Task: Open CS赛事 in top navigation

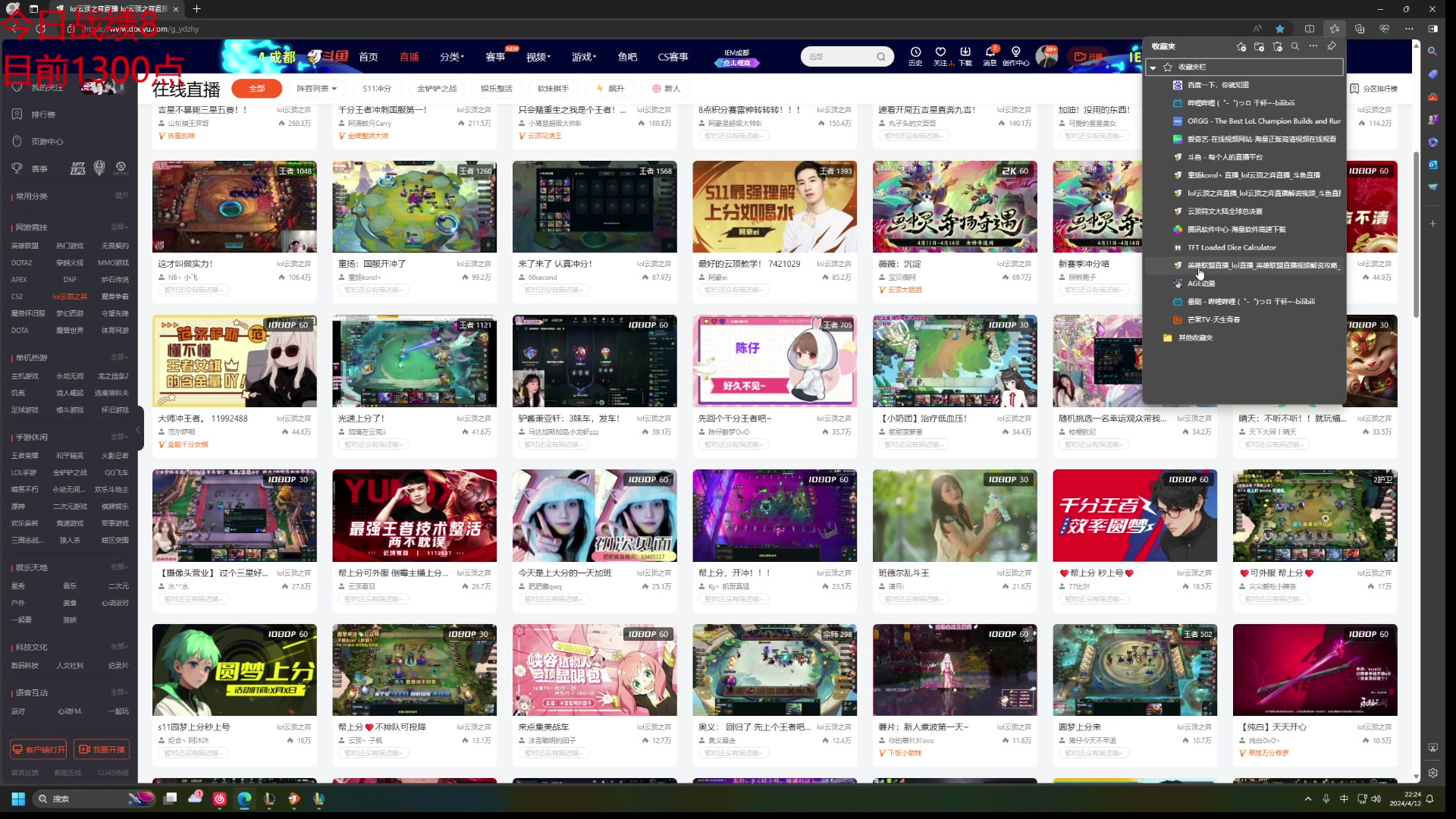Action: (673, 57)
